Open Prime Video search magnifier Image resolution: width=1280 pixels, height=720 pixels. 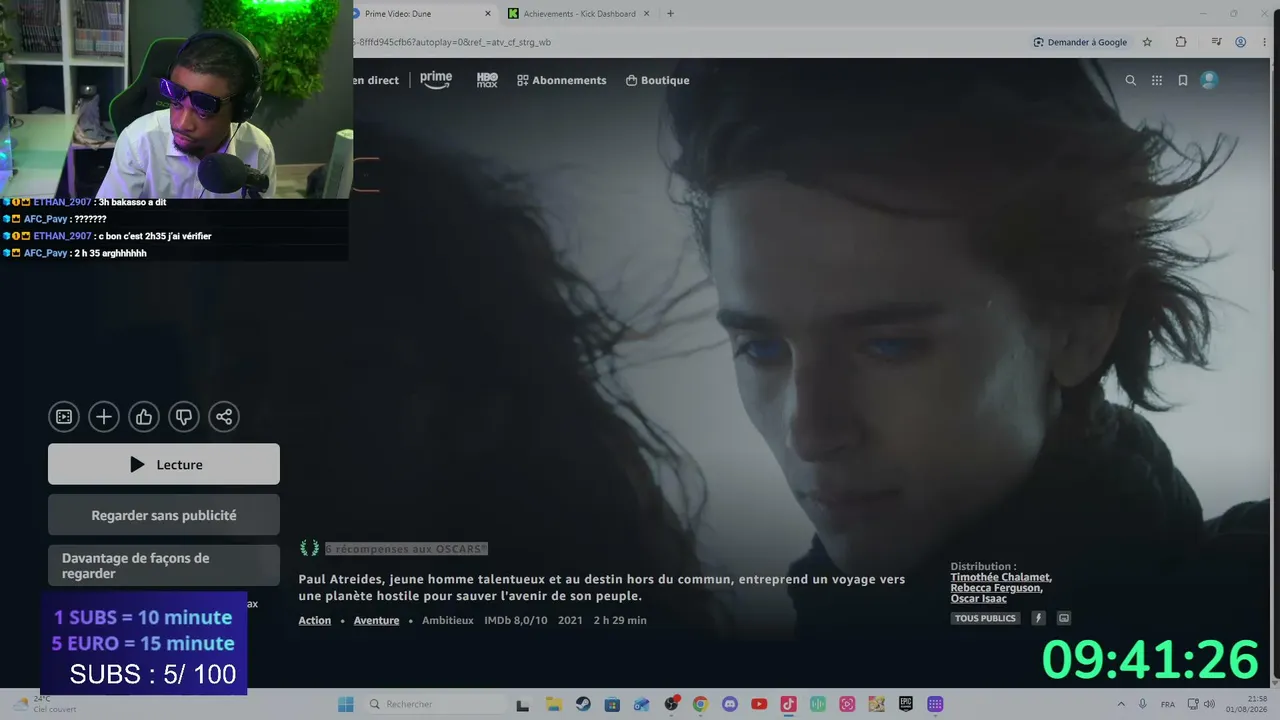(x=1131, y=80)
